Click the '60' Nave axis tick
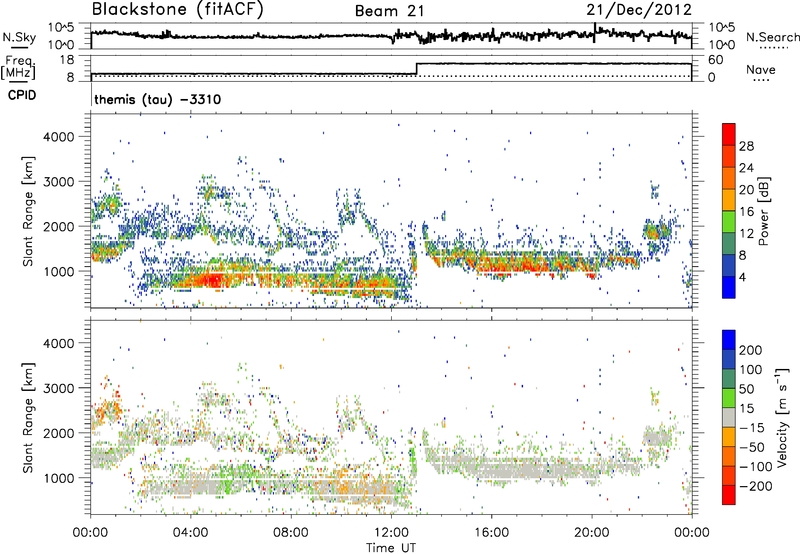Viewport: 800px width, 554px height. pos(716,60)
